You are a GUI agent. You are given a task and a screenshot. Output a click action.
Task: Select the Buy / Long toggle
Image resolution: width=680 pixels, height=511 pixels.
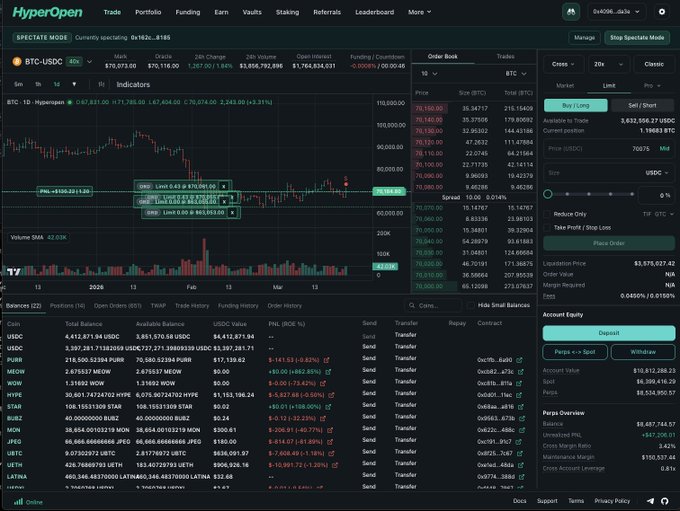(575, 105)
